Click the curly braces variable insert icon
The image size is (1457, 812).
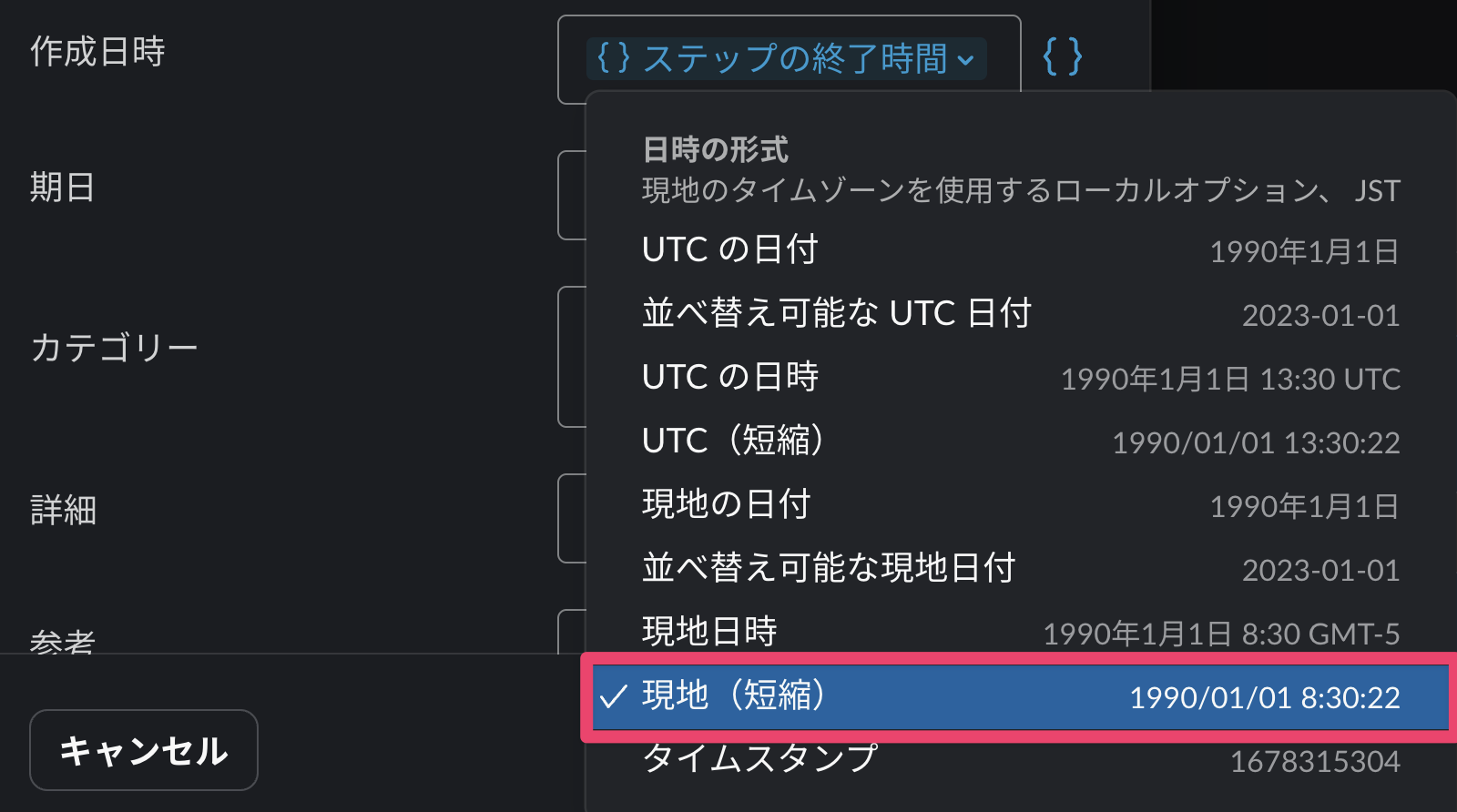click(1062, 56)
